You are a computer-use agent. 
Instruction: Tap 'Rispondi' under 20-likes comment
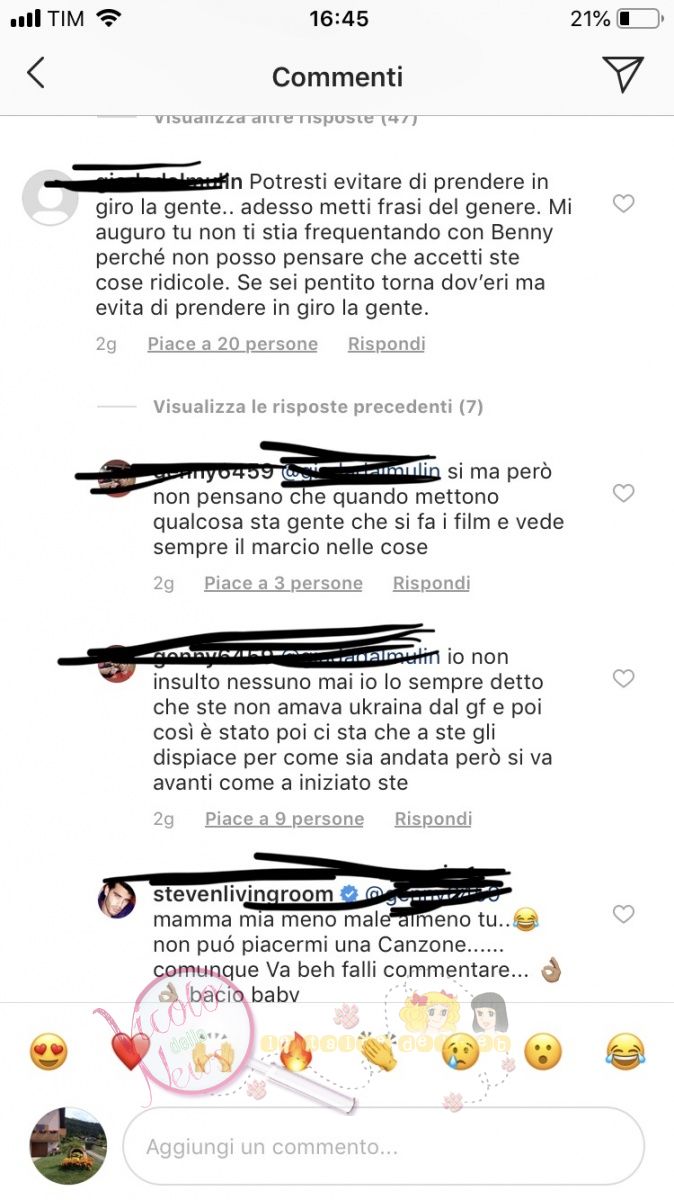point(386,344)
